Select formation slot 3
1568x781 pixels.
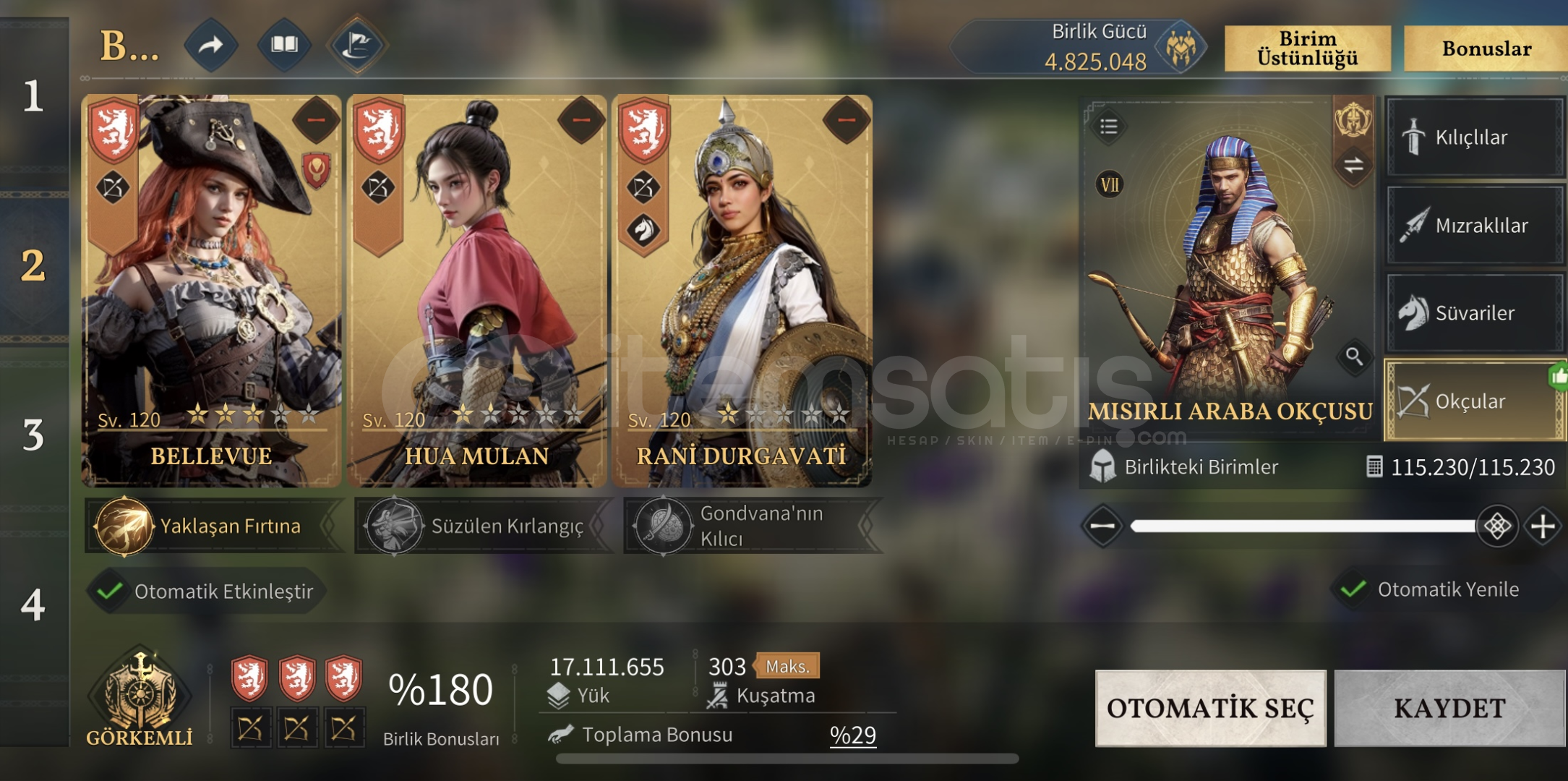point(33,435)
